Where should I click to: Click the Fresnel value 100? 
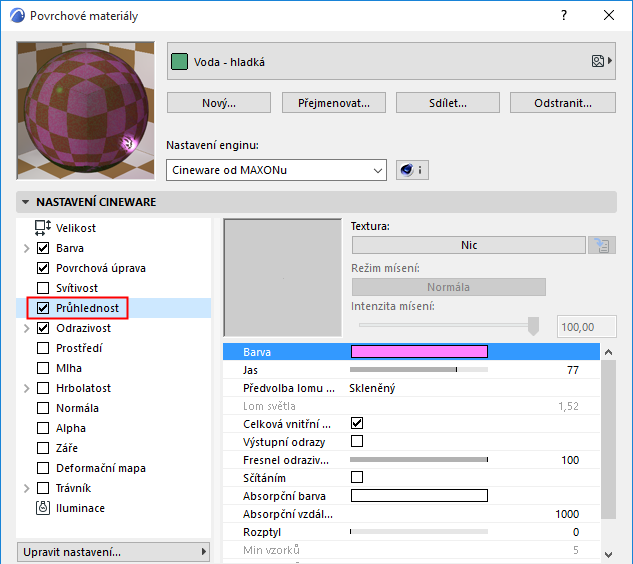pos(570,460)
